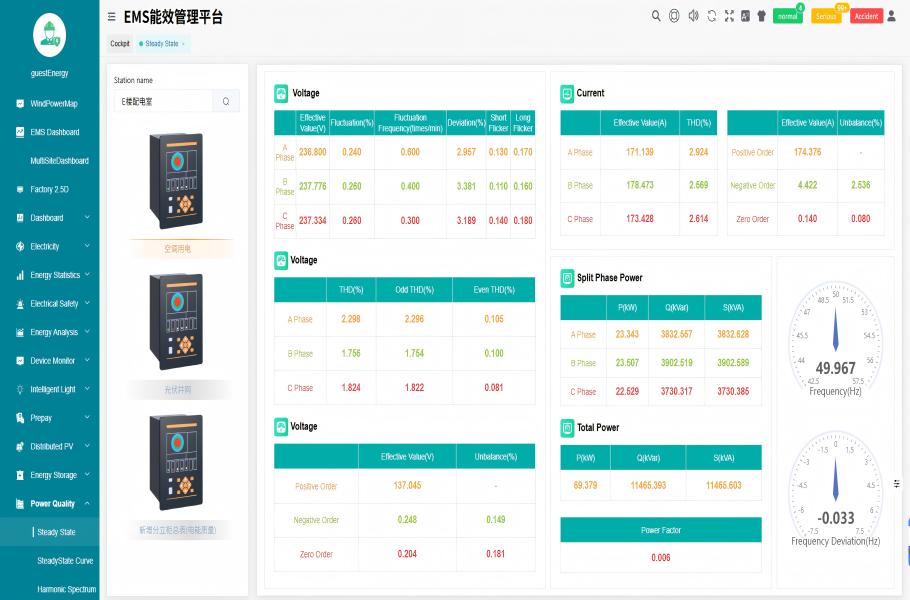Viewport: 910px width, 600px height.
Task: Click the speaker sound icon in the header
Action: click(693, 16)
